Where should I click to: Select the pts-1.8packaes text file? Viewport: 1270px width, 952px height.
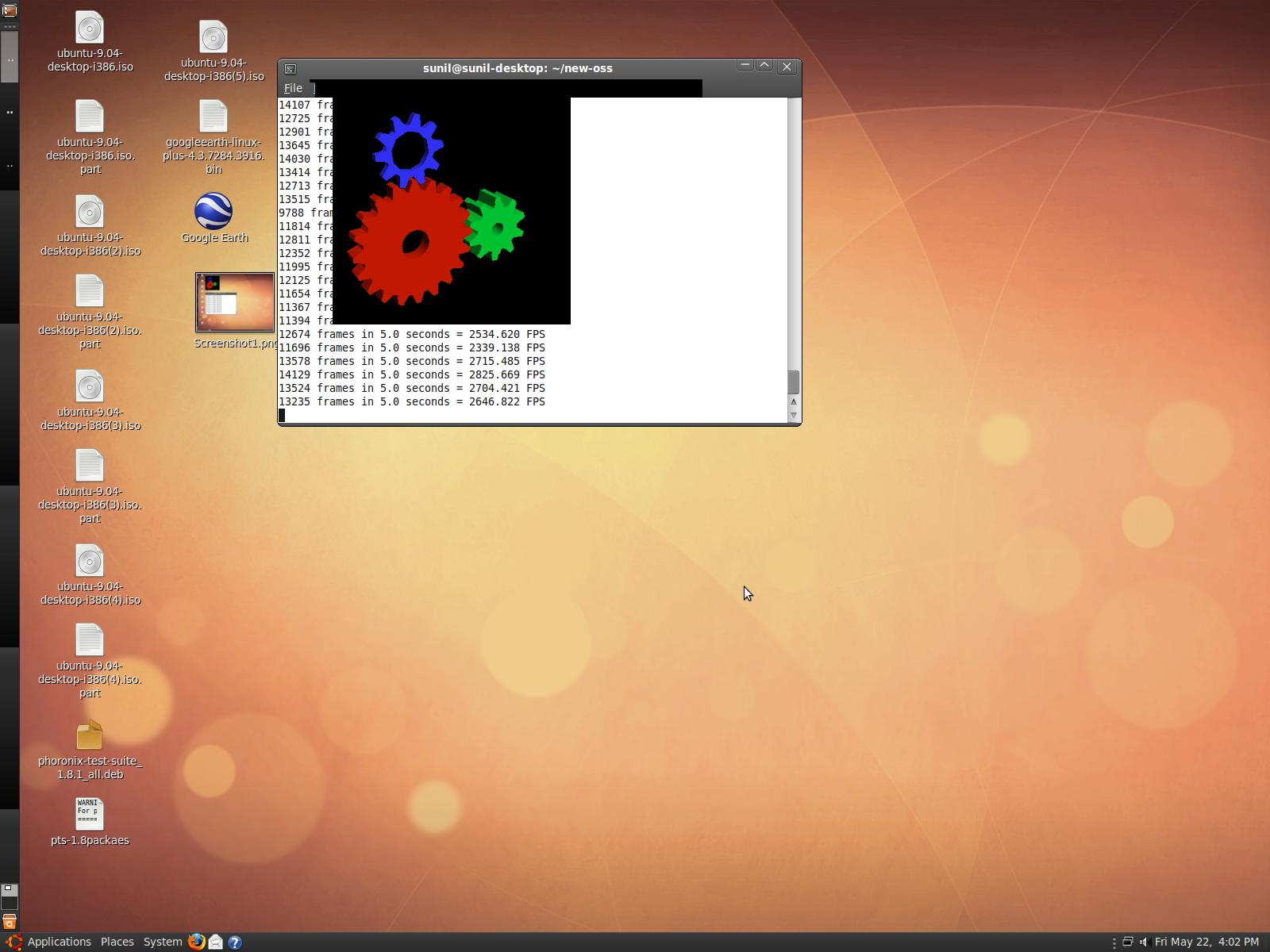(90, 814)
